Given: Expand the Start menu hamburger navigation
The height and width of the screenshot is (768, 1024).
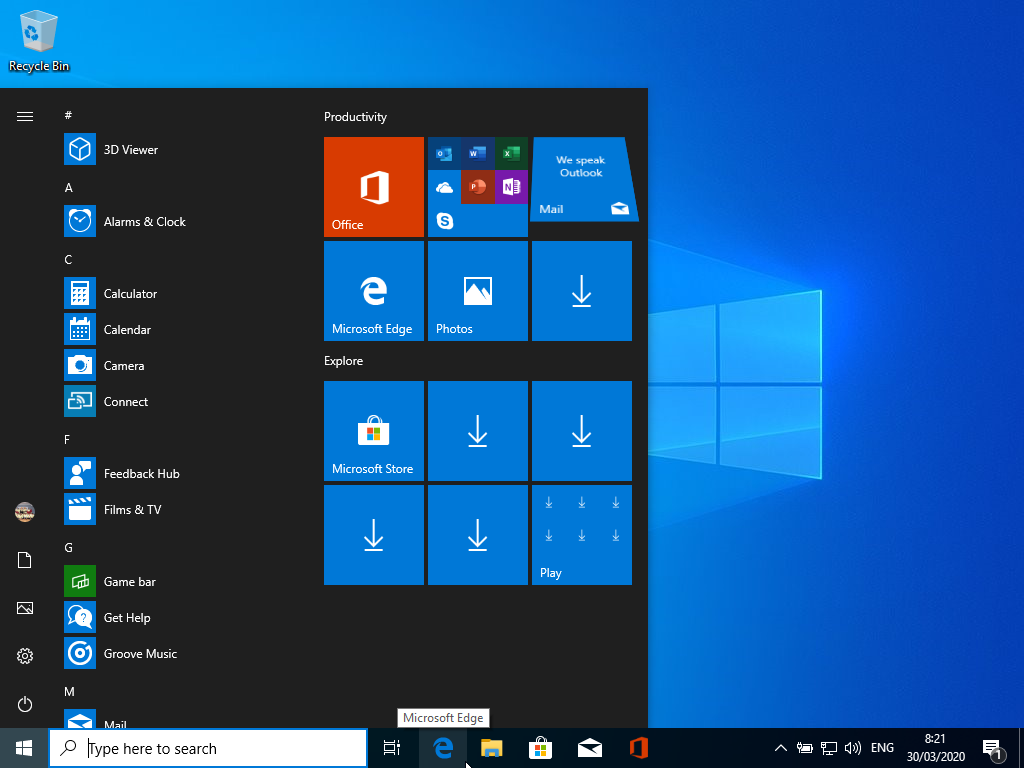Looking at the screenshot, I should click(25, 117).
